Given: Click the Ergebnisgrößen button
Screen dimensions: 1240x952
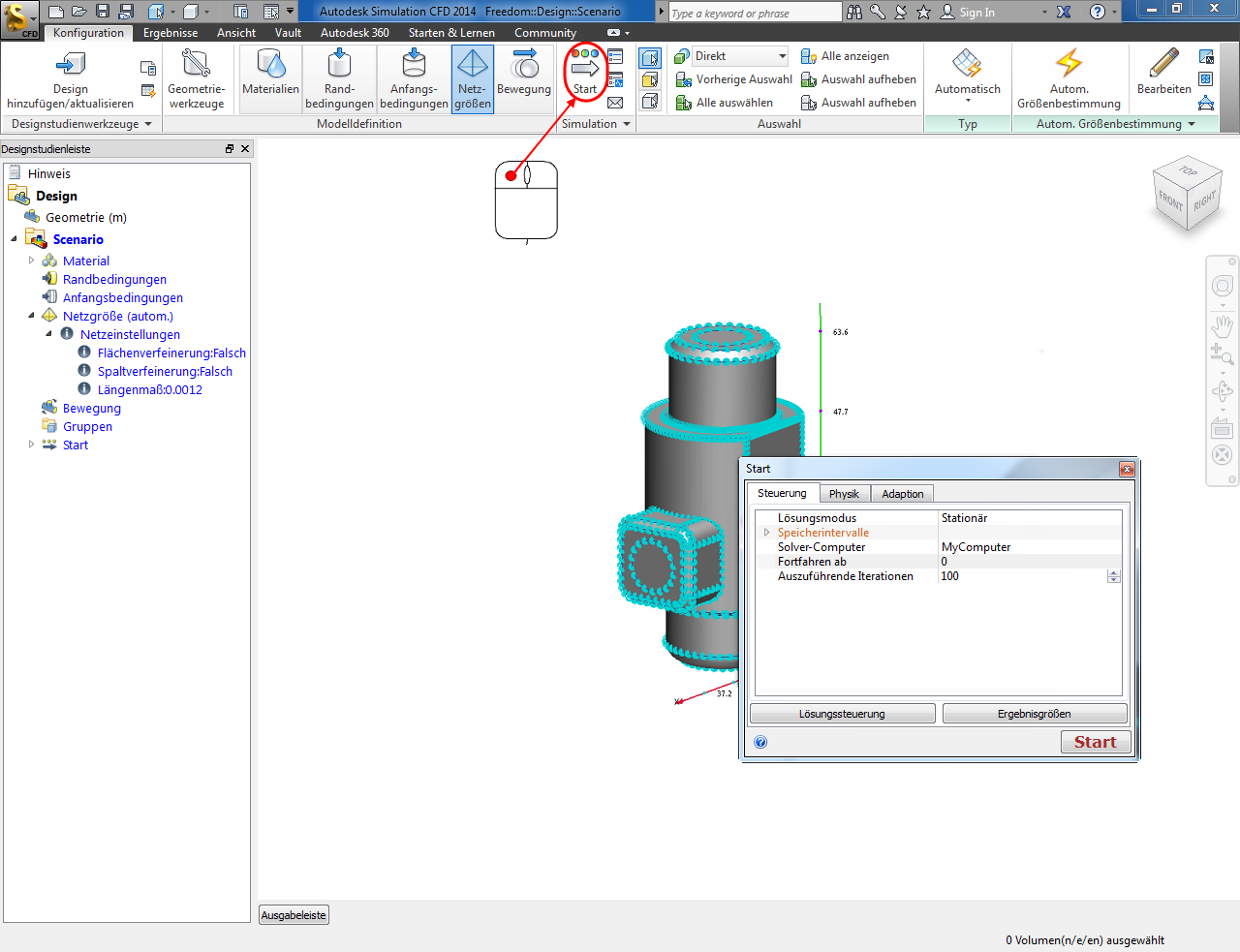Looking at the screenshot, I should pyautogui.click(x=1035, y=714).
